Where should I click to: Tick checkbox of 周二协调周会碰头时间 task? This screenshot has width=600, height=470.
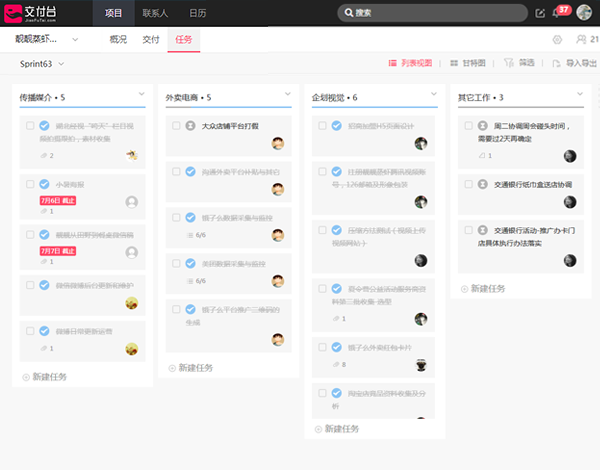[468, 126]
